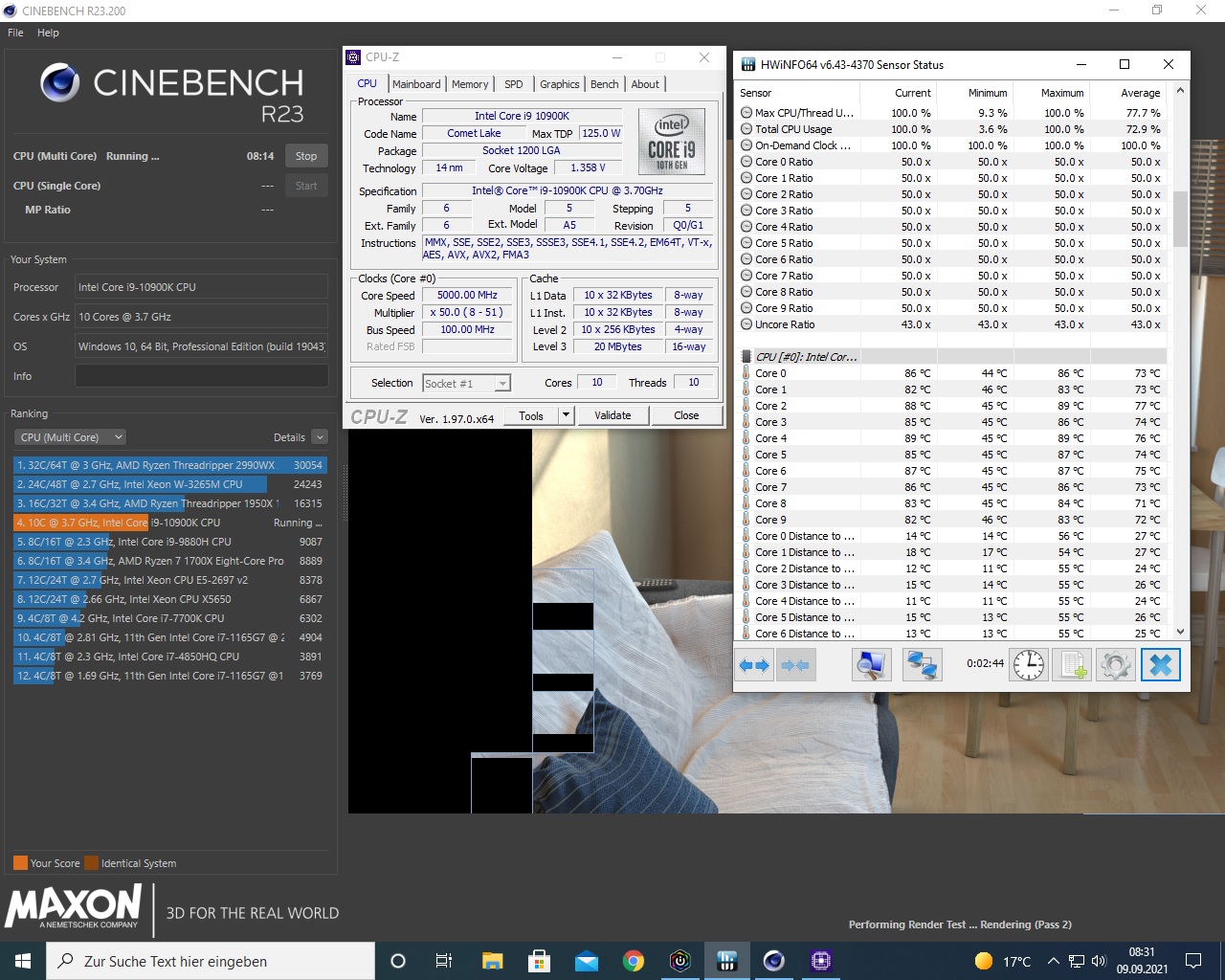Expand the Details toggle in Ranking
Image resolution: width=1225 pixels, height=980 pixels.
pyautogui.click(x=320, y=437)
